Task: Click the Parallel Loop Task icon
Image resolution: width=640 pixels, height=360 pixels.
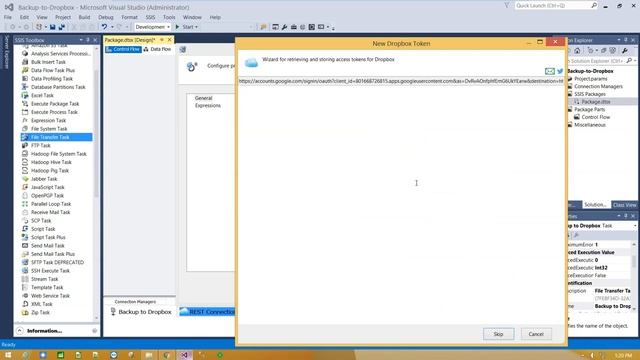Action: [25, 204]
